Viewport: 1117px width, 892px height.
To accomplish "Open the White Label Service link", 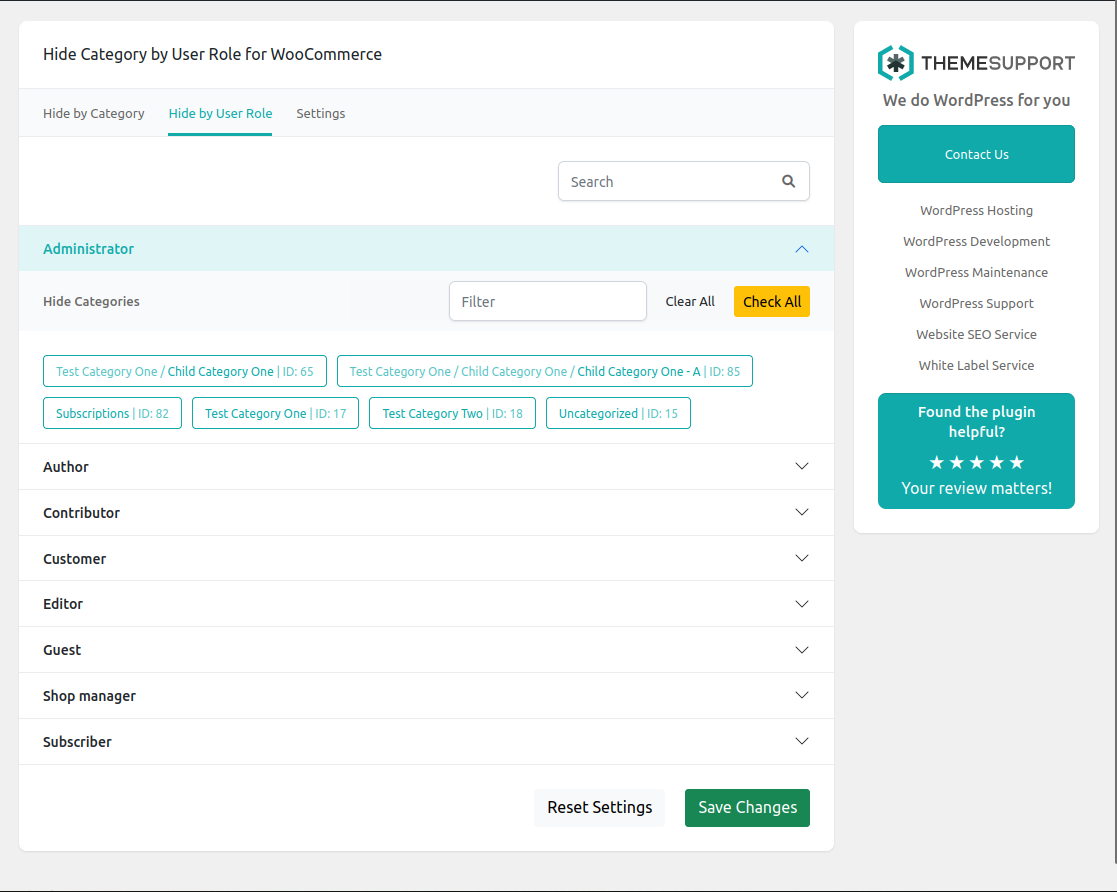I will coord(976,365).
